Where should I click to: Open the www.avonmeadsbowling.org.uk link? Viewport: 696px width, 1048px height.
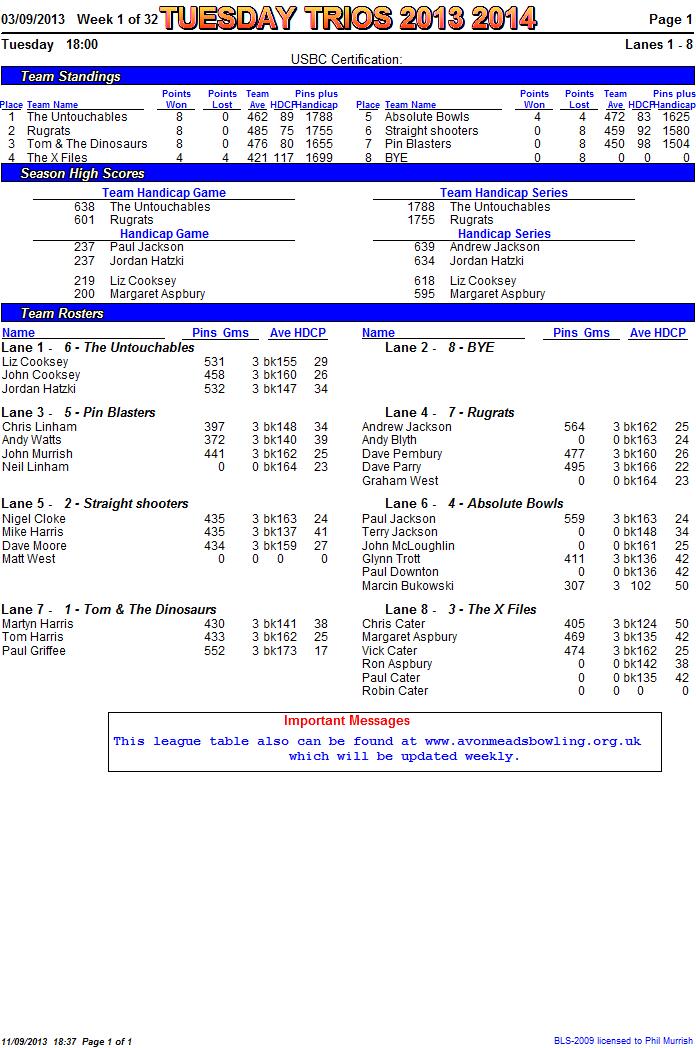click(x=533, y=741)
